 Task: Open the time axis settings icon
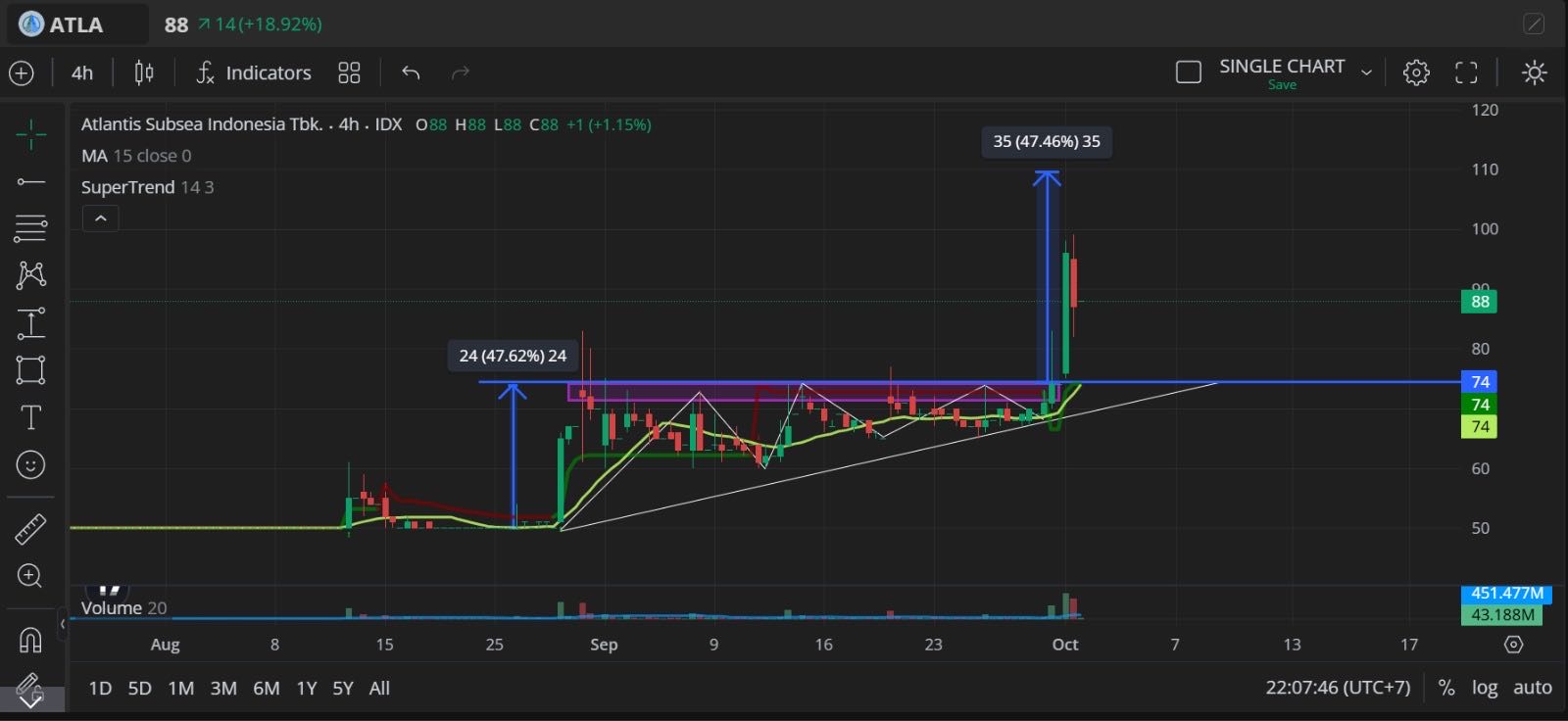[x=1514, y=645]
